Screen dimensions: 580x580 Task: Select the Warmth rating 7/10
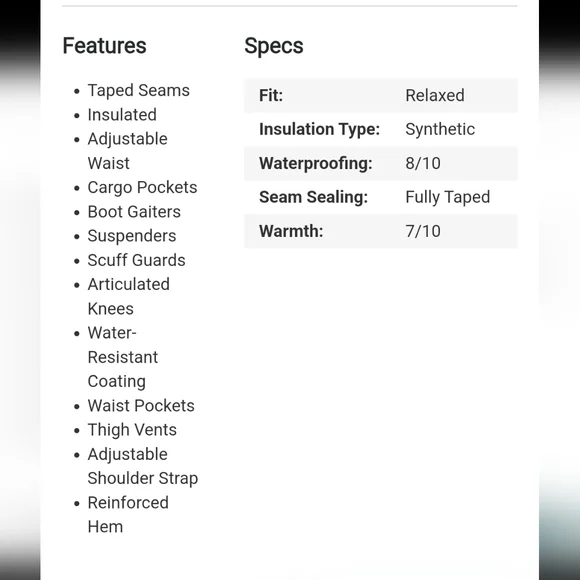tap(423, 231)
